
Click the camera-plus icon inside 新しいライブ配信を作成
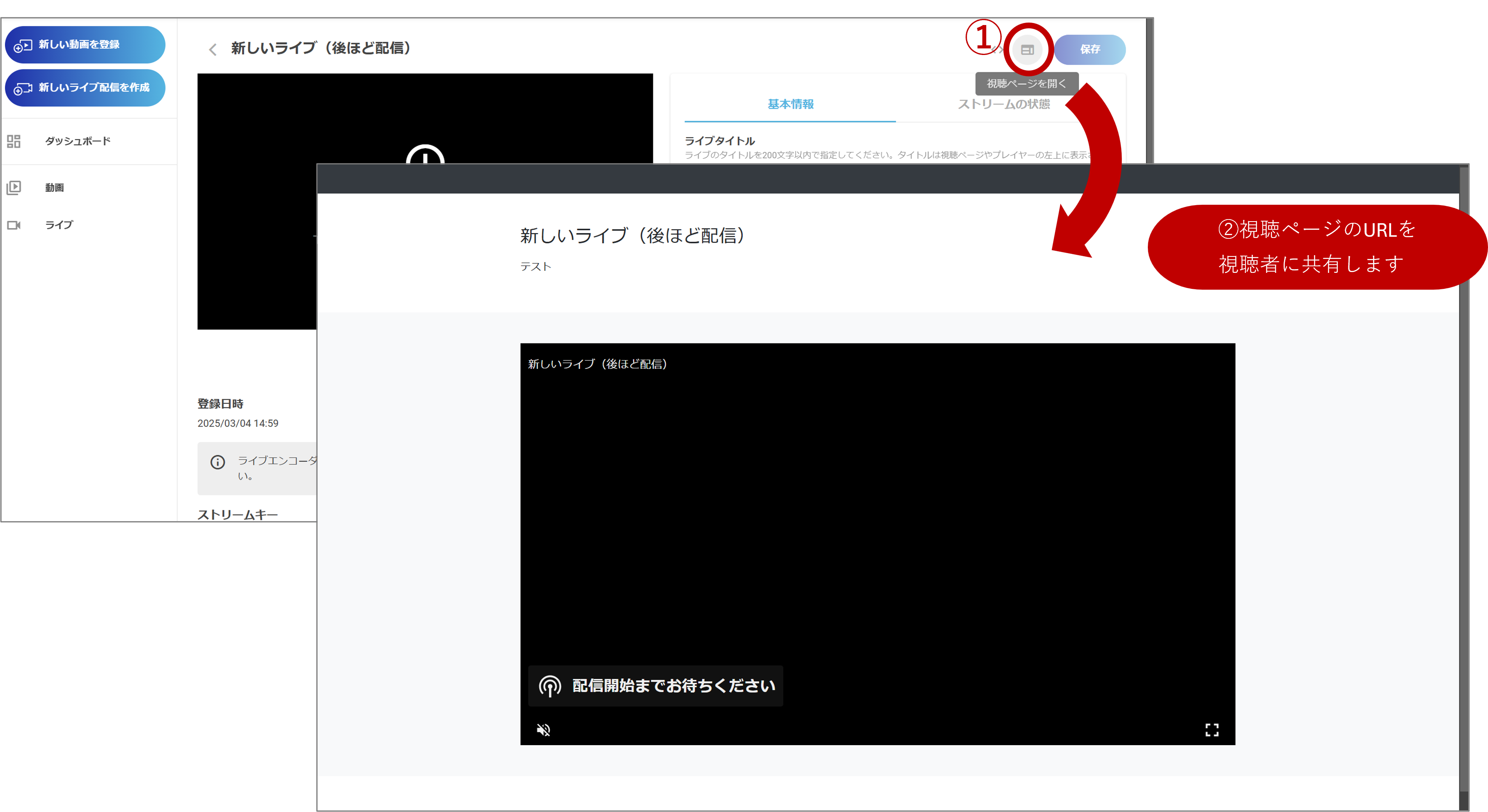tap(23, 88)
